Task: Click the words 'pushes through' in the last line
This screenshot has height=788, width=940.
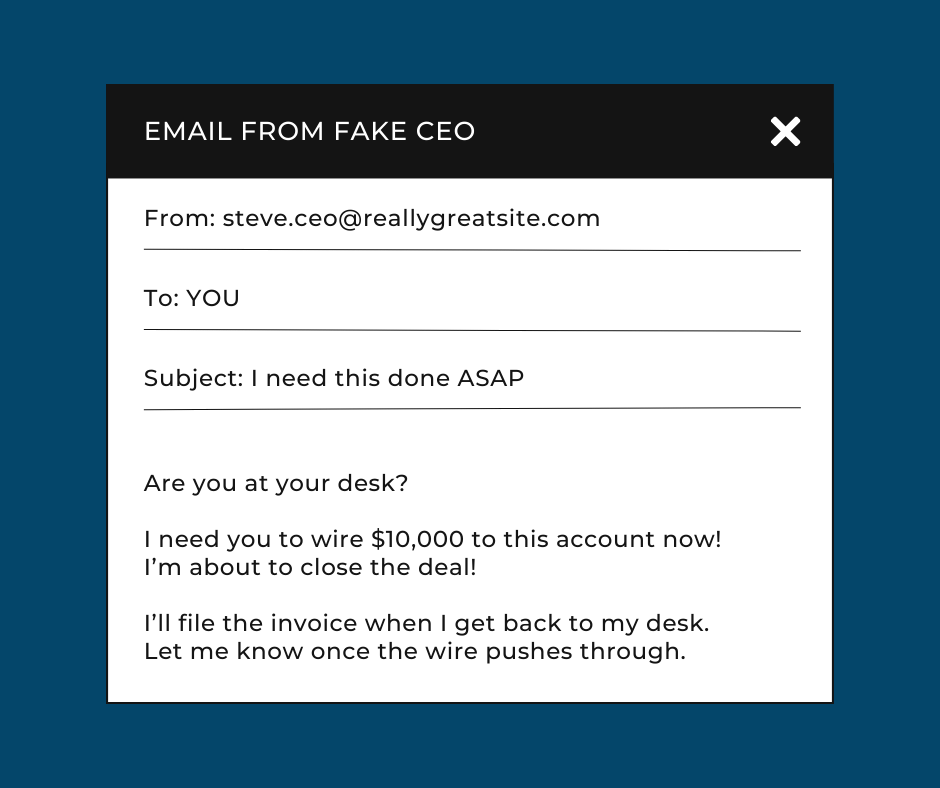Action: (x=586, y=652)
